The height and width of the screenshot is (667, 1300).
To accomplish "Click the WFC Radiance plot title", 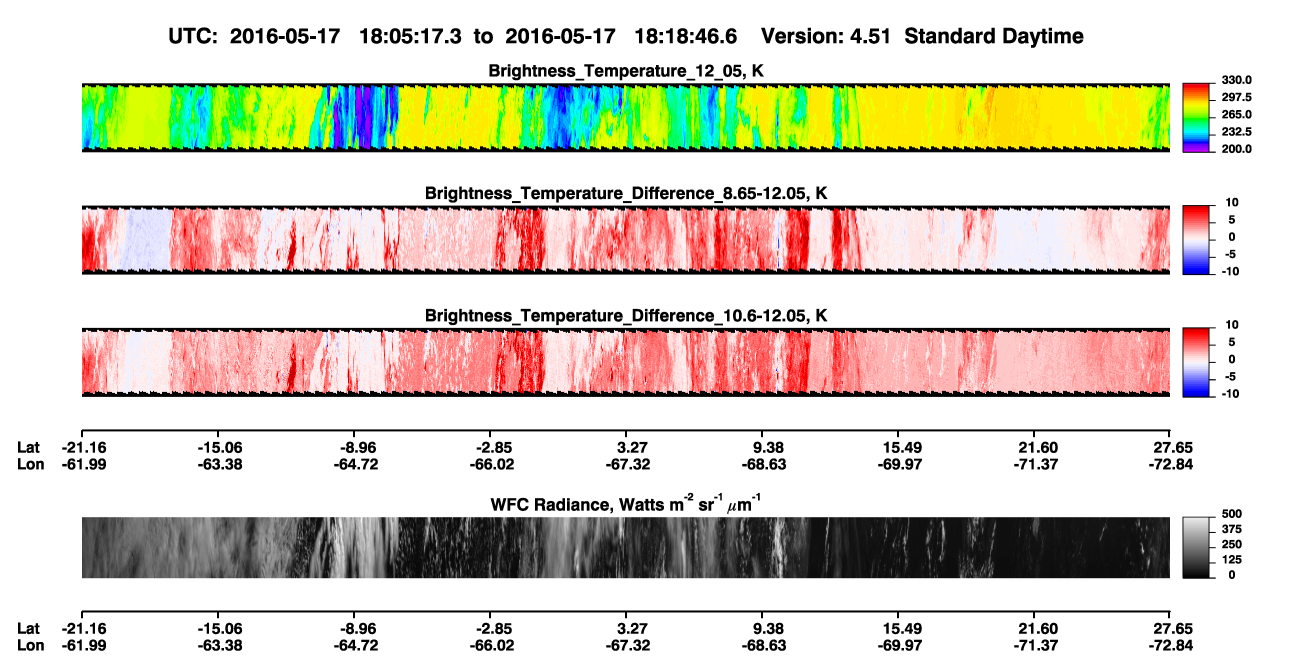I will tap(626, 503).
